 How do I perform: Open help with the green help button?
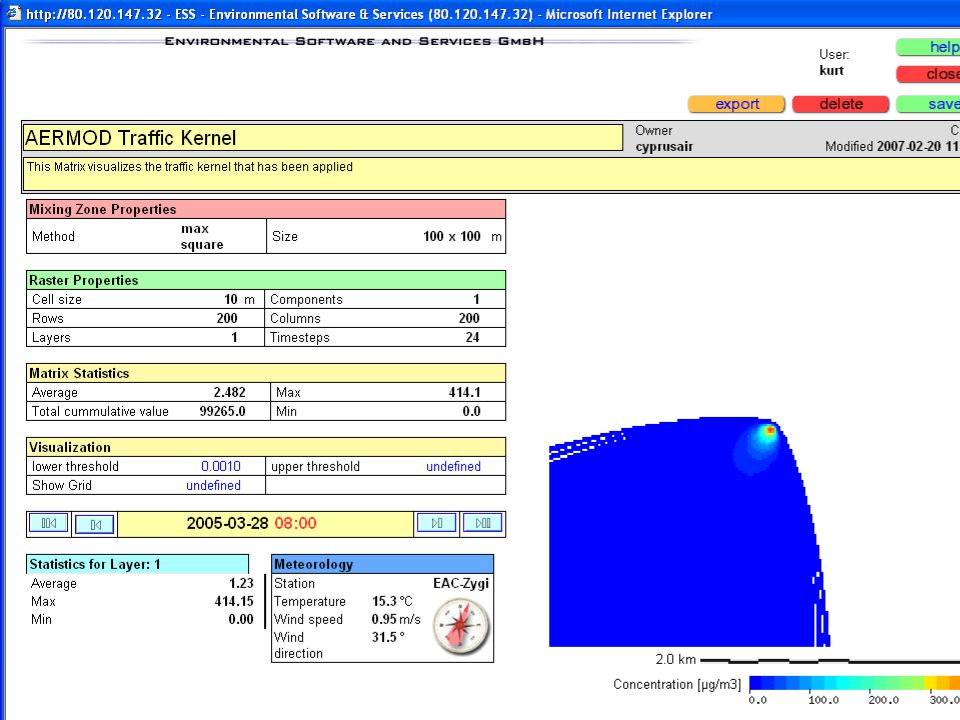coord(928,47)
